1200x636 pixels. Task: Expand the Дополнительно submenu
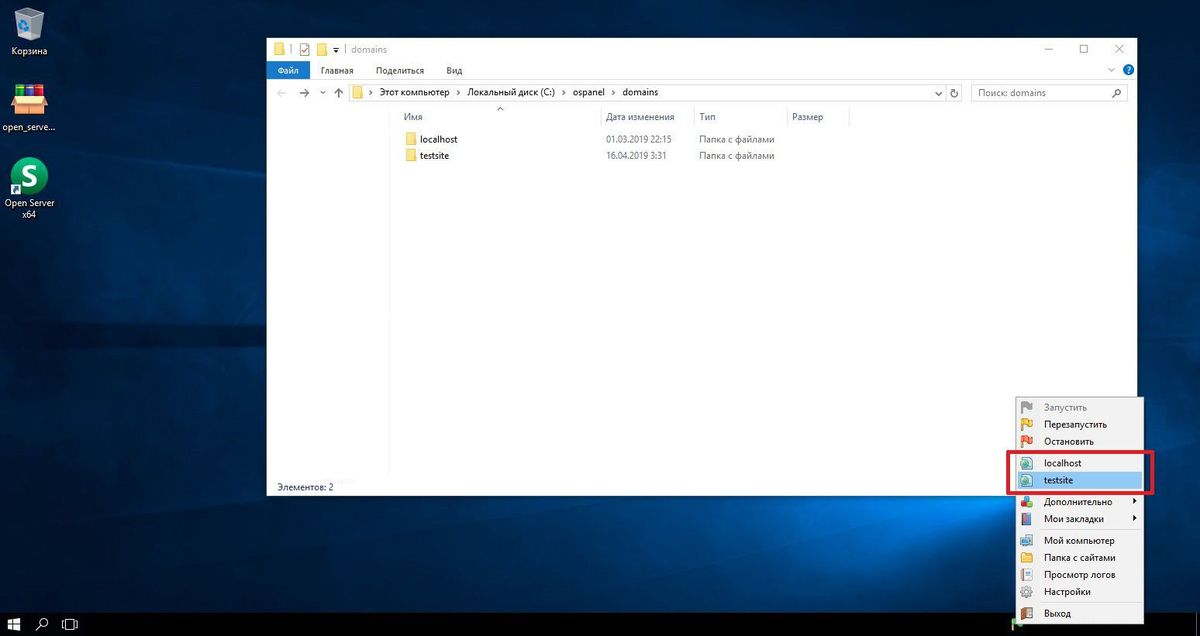pos(1079,502)
